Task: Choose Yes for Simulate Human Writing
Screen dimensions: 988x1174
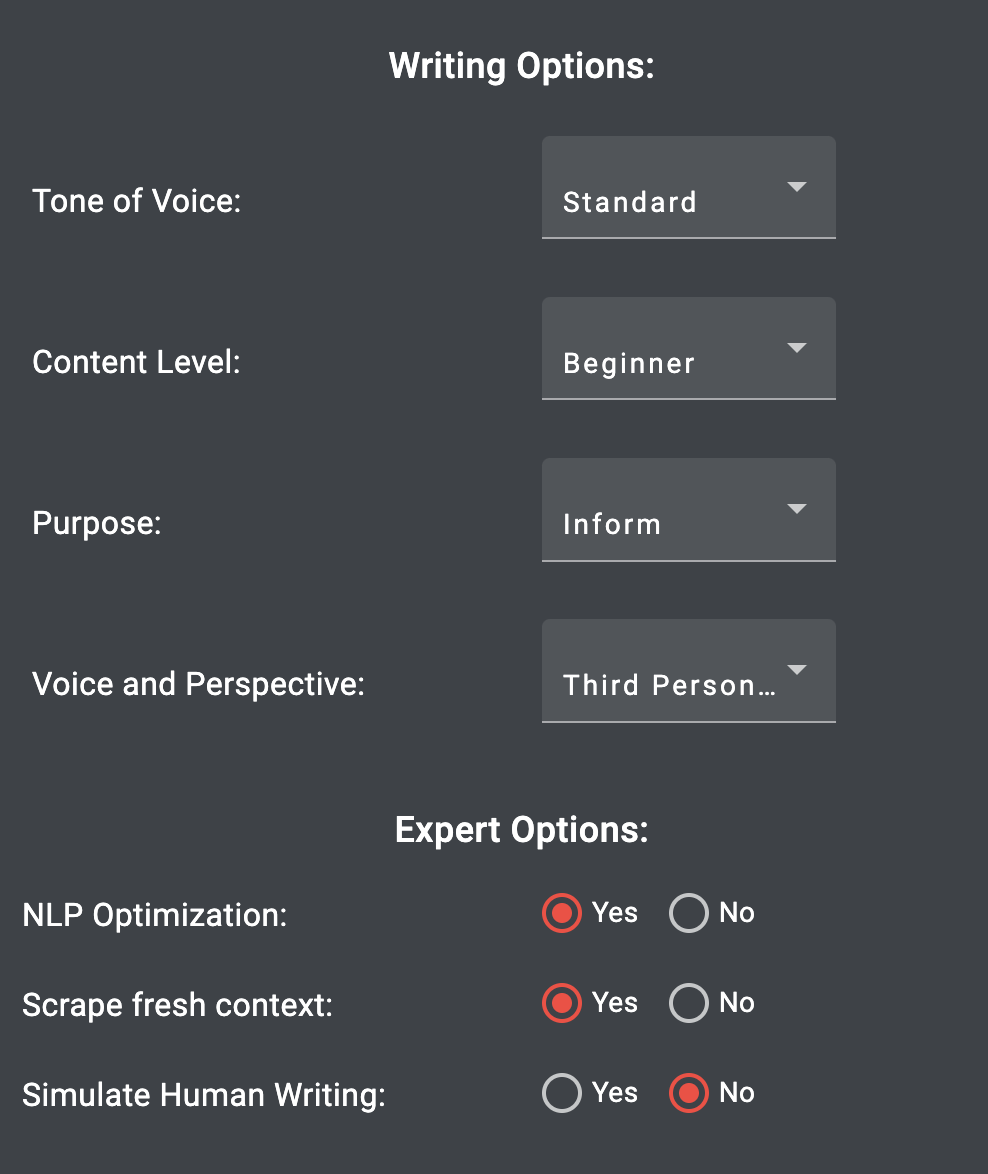Action: coord(562,1093)
